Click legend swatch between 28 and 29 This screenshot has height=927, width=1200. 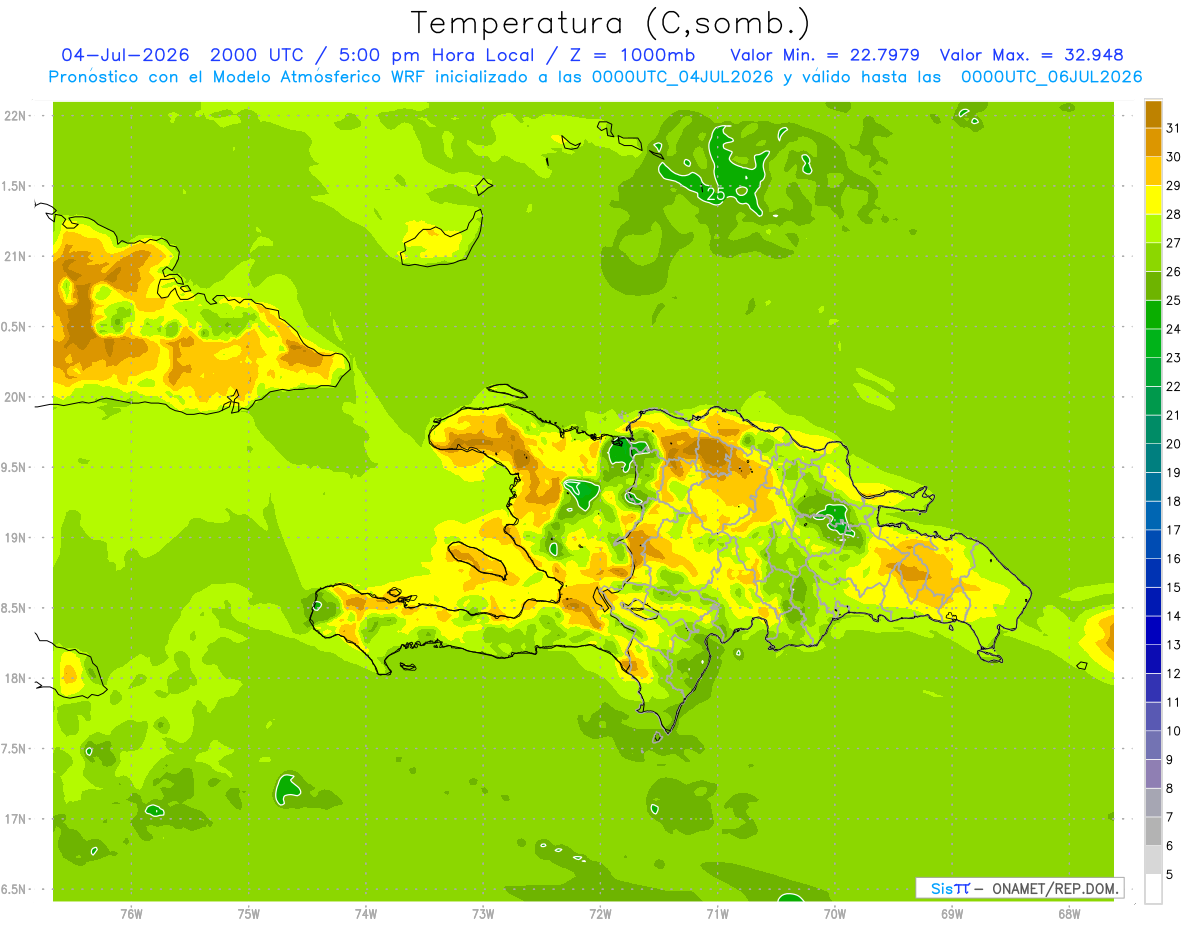(1153, 200)
